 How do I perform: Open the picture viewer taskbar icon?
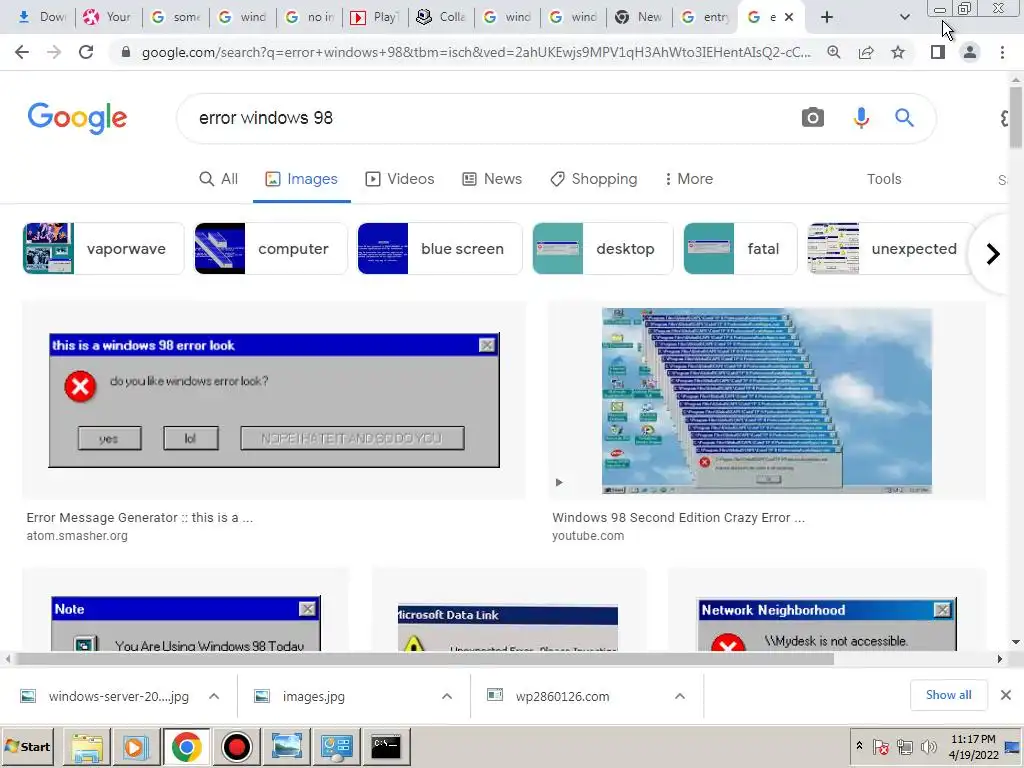point(286,746)
